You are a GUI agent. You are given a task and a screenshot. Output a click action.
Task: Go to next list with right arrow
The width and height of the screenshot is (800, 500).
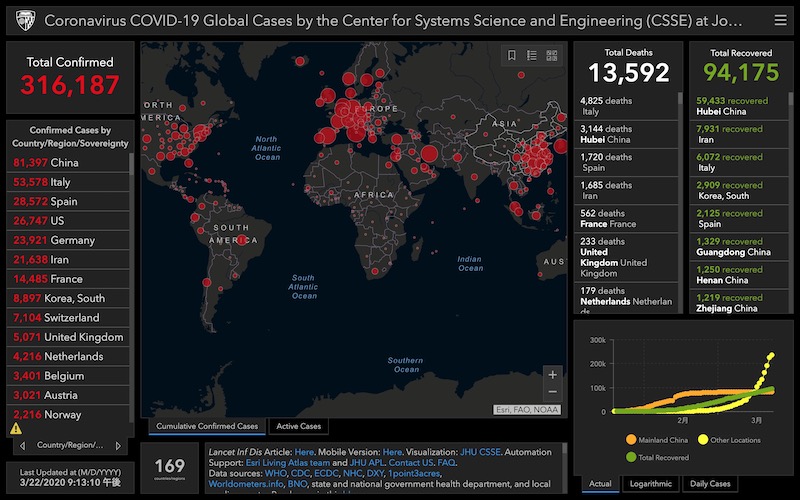pos(118,445)
